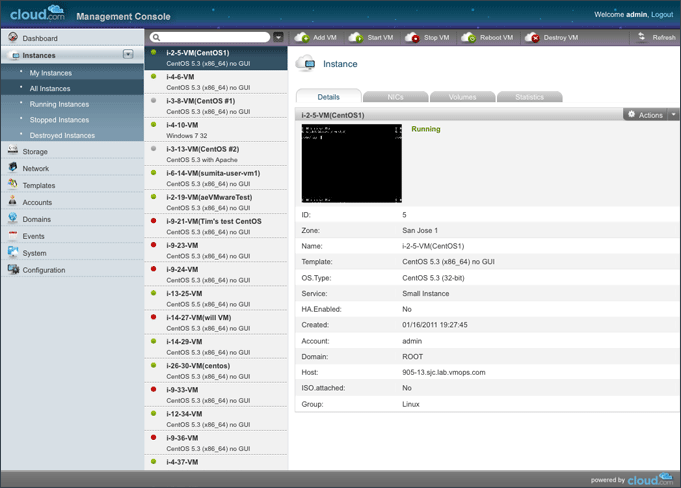Select i-13-25-VM in the list
Viewport: 681px width, 488px height.
pyautogui.click(x=216, y=298)
